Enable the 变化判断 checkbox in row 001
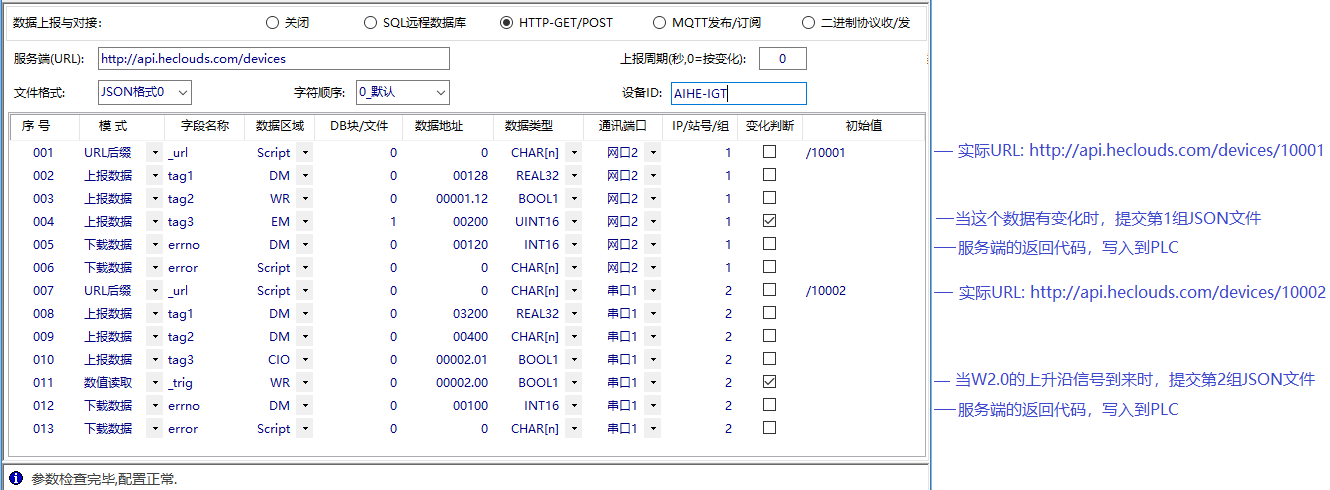Viewport: 1330px width, 490px height. 769,152
